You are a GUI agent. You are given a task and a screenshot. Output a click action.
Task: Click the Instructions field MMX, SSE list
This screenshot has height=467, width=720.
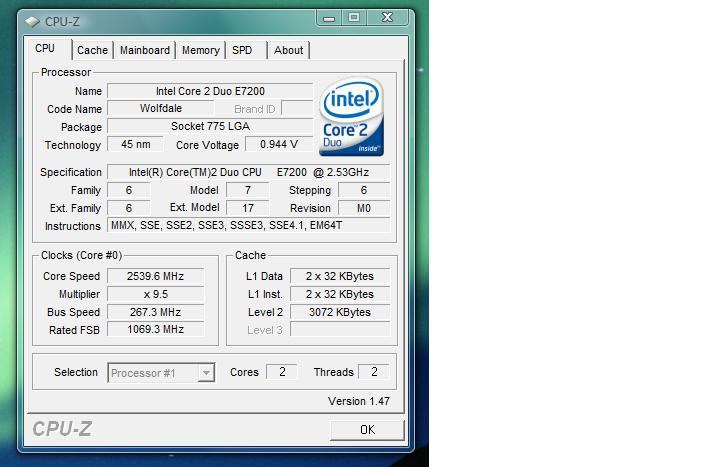[x=248, y=225]
